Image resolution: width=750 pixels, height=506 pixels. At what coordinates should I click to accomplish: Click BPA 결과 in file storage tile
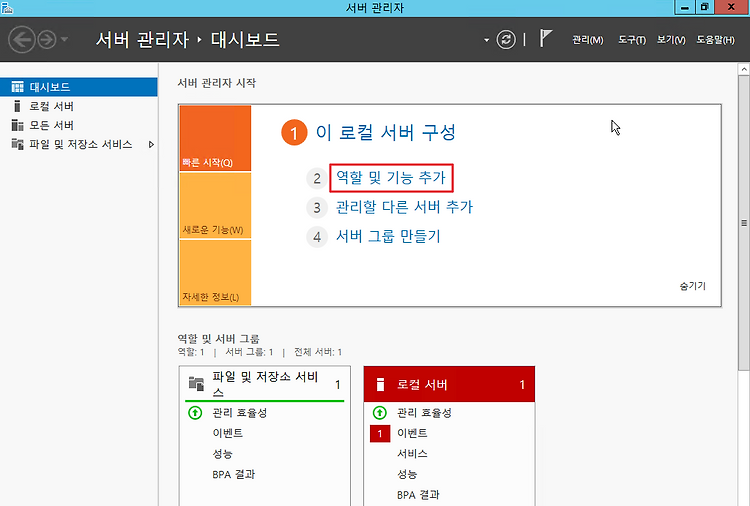(x=234, y=474)
